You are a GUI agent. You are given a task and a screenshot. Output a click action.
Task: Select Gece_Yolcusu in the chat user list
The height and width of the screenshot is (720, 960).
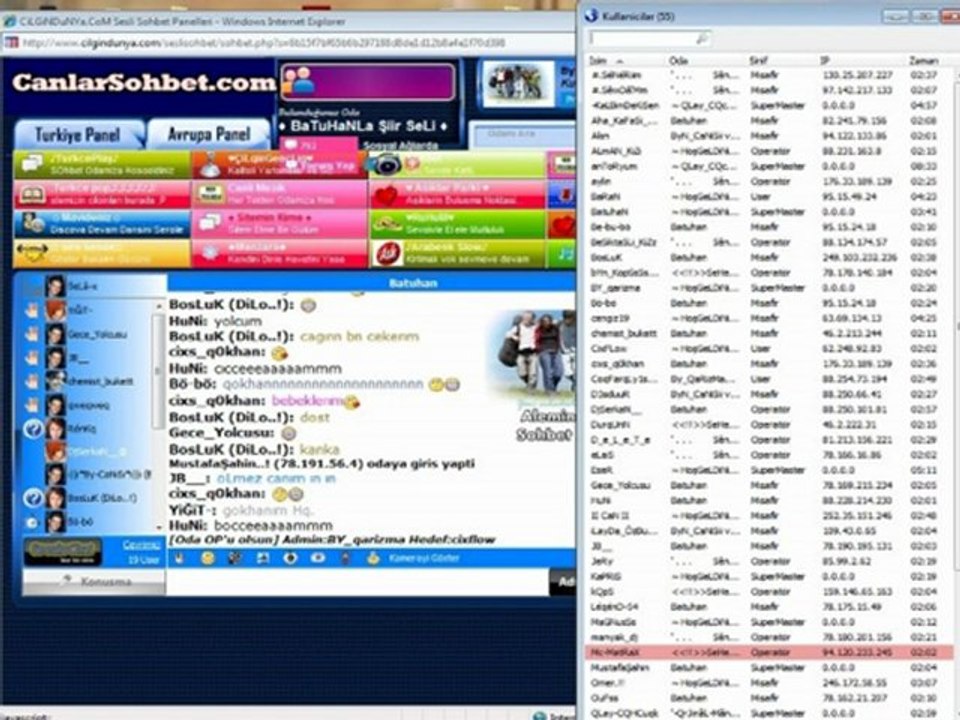click(97, 334)
